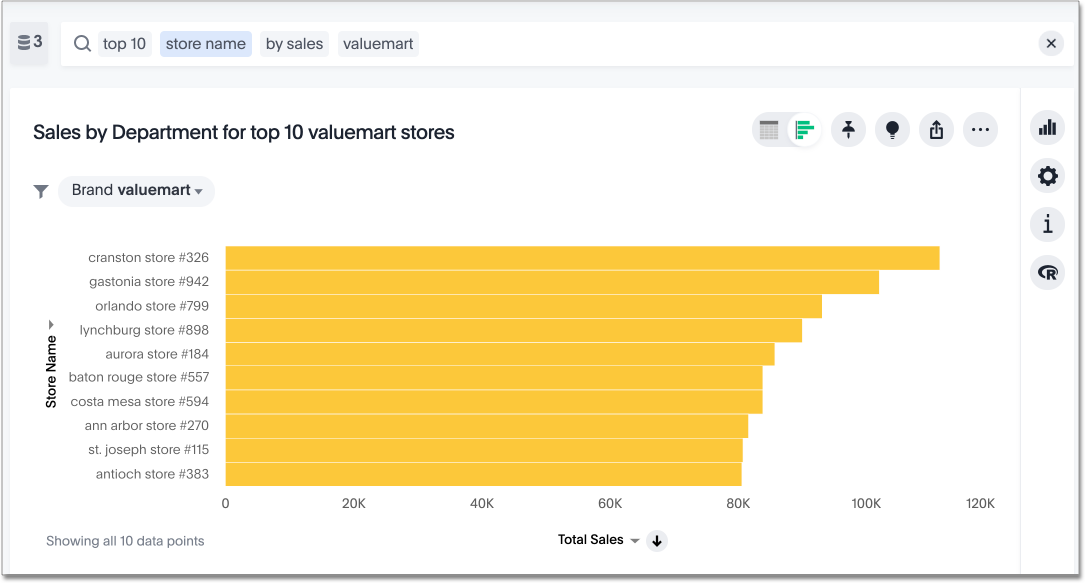Show the info panel icon
Image resolution: width=1085 pixels, height=583 pixels.
1047,224
